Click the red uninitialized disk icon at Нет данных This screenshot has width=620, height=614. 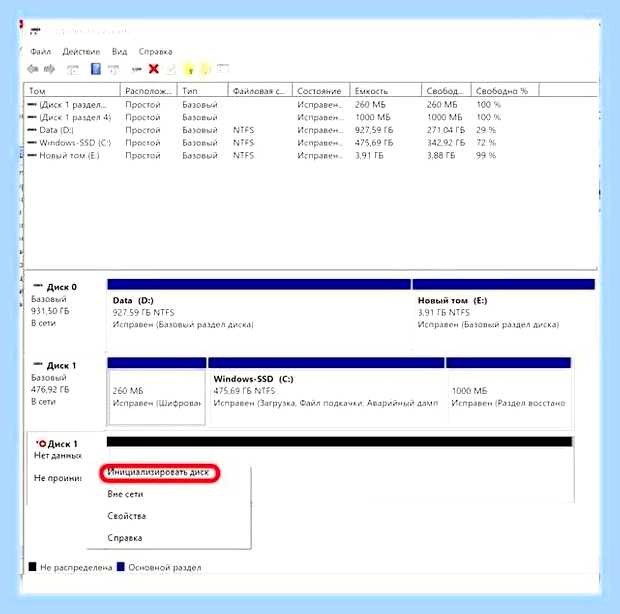(x=41, y=444)
